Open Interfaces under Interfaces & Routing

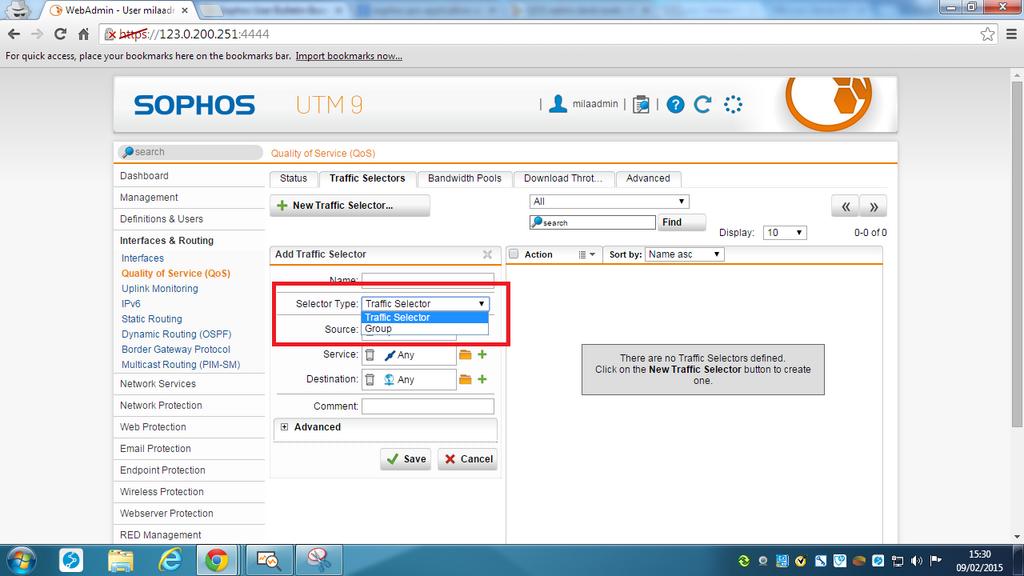click(142, 259)
